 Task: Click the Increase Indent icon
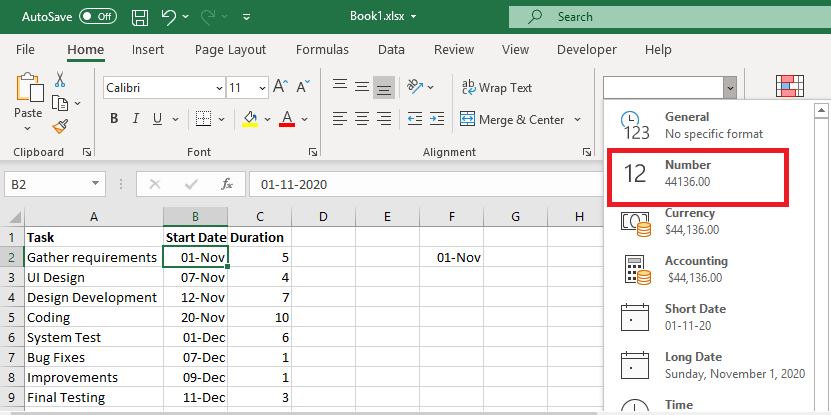[x=432, y=120]
